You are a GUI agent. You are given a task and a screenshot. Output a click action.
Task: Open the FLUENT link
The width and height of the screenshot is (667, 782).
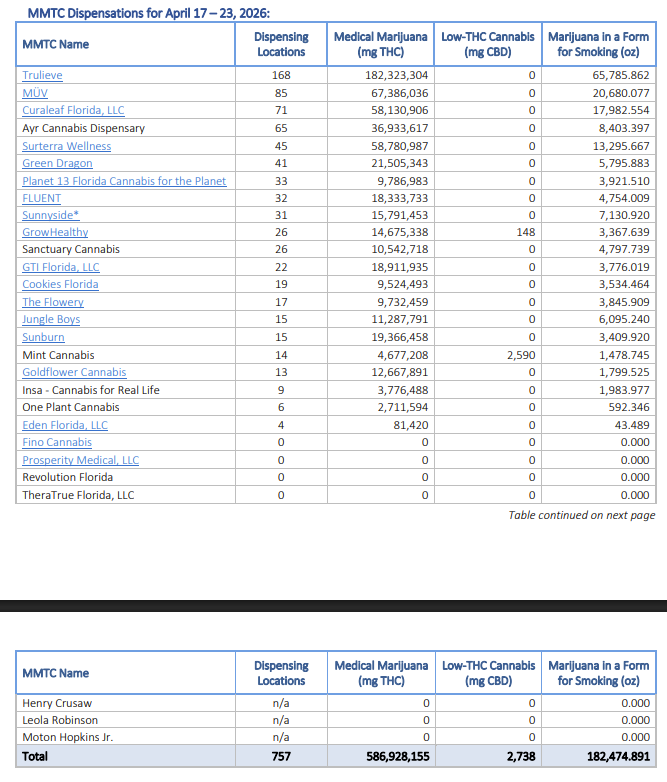click(41, 198)
